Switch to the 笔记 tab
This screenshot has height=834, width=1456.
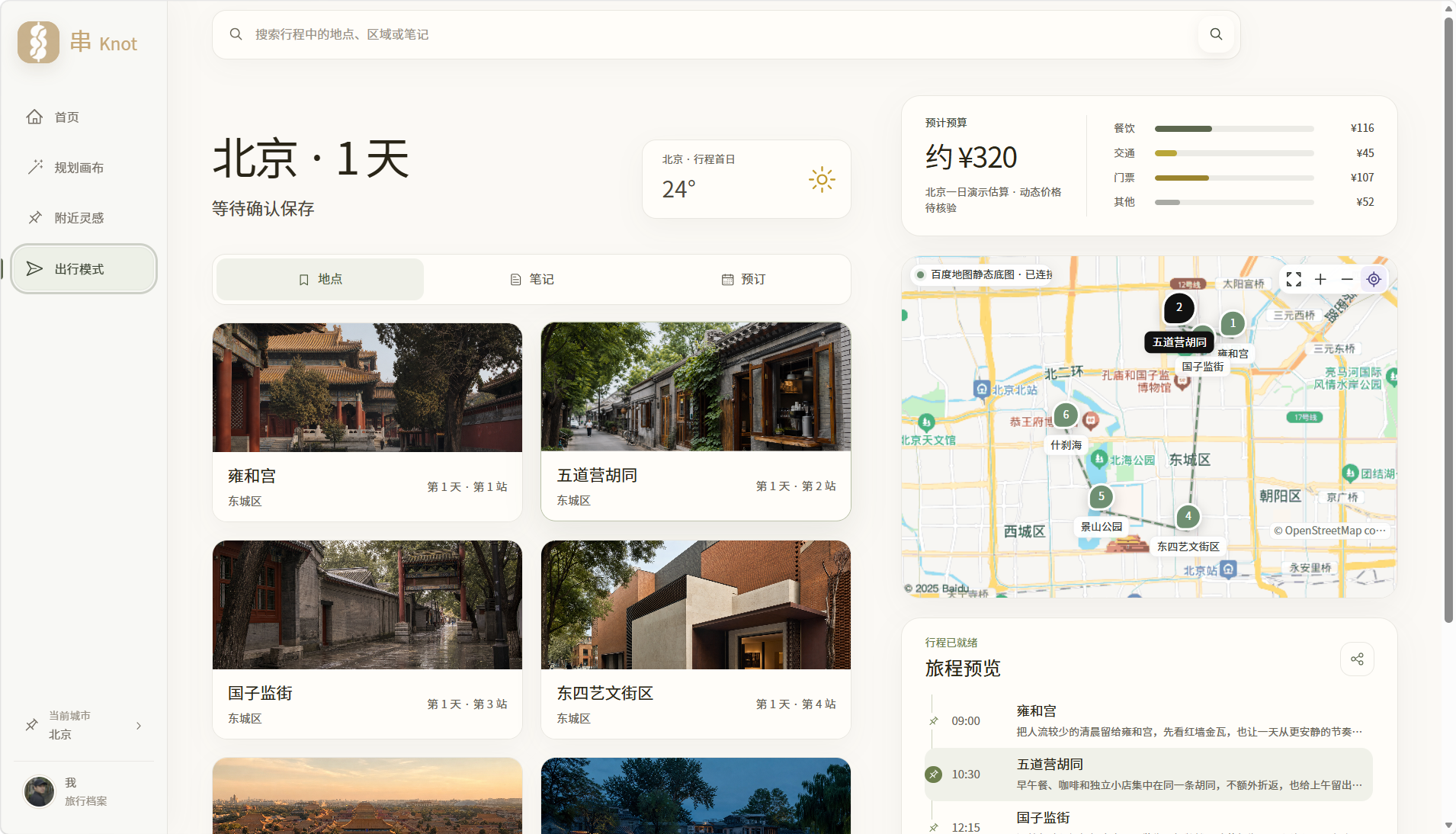coord(531,280)
